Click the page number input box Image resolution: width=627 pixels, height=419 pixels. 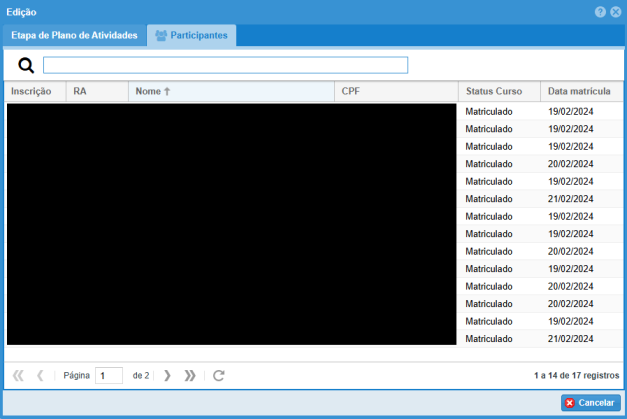[x=108, y=376]
